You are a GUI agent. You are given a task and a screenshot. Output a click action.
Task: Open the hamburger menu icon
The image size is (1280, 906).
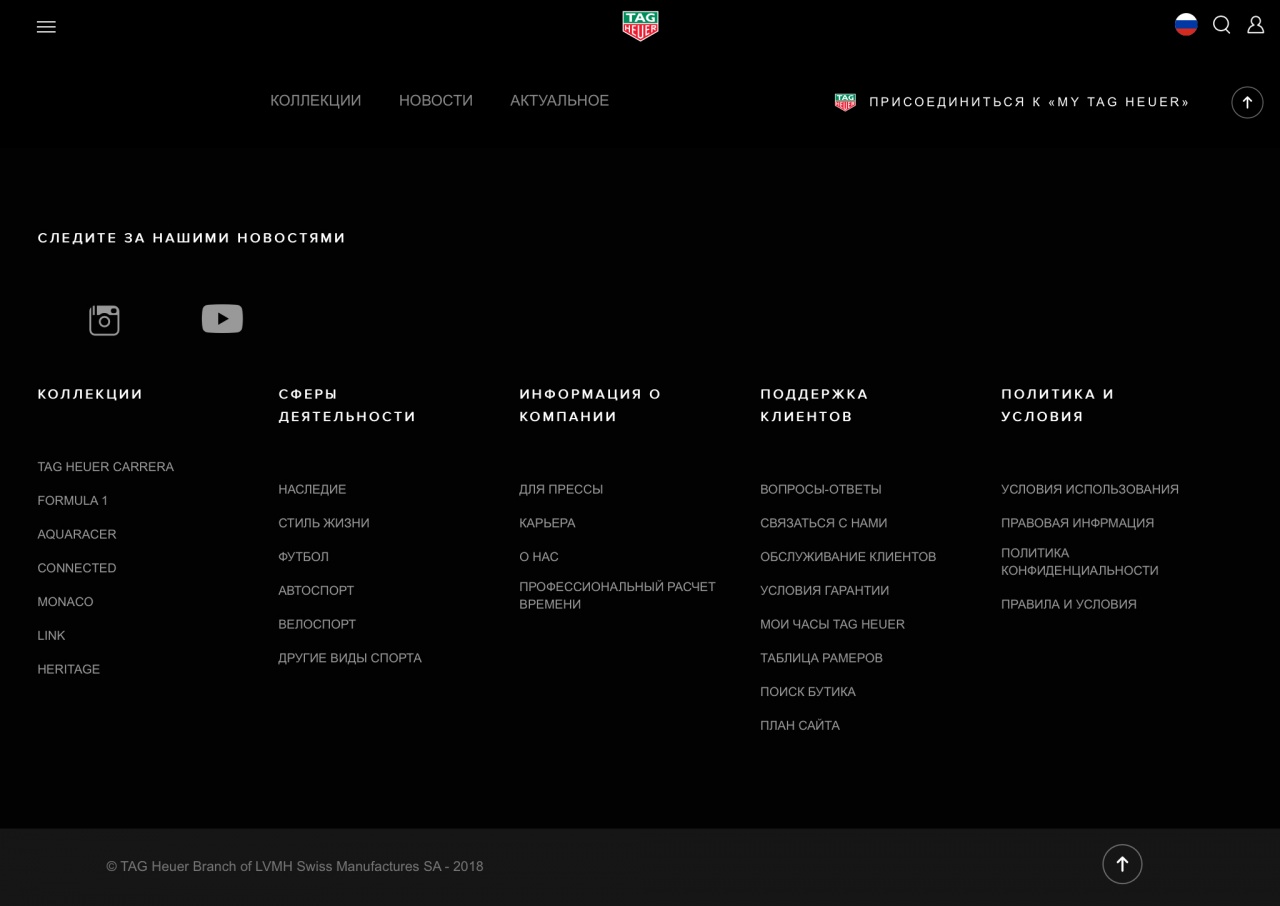point(46,27)
